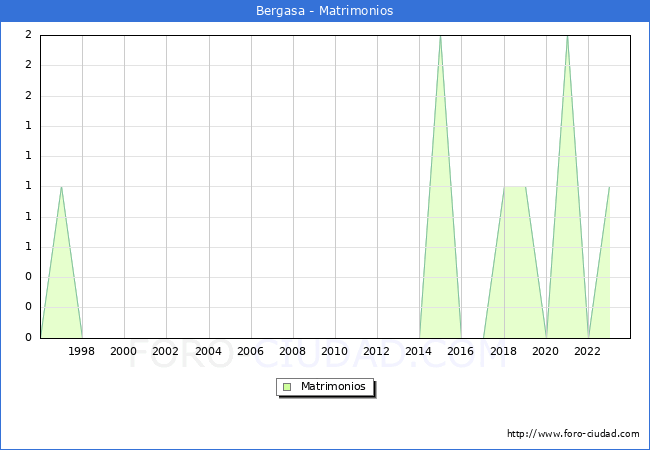This screenshot has height=450, width=650.
Task: Click the 2006 x-axis label
Action: (250, 351)
